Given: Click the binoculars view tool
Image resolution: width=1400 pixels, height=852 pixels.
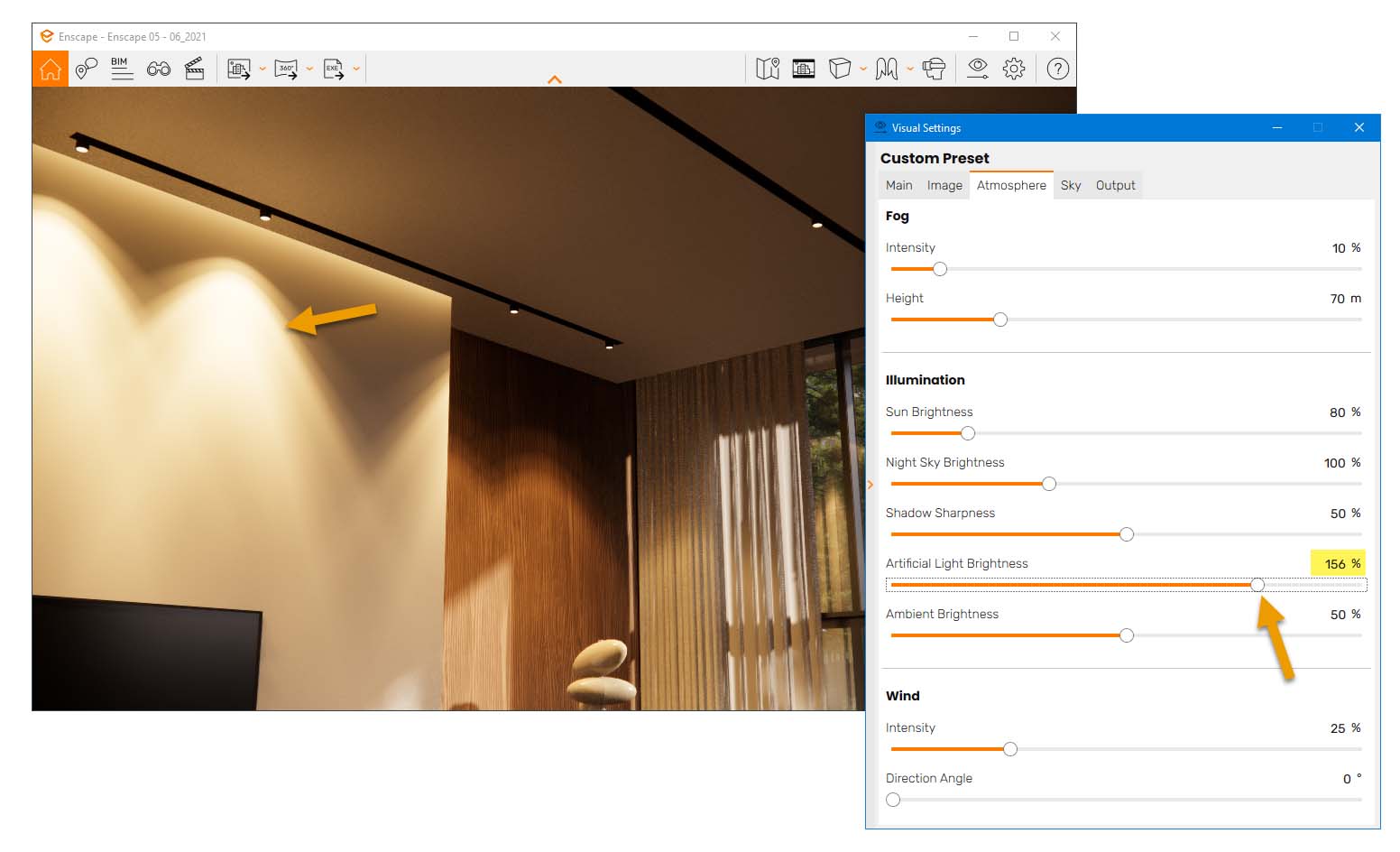Looking at the screenshot, I should pos(159,69).
